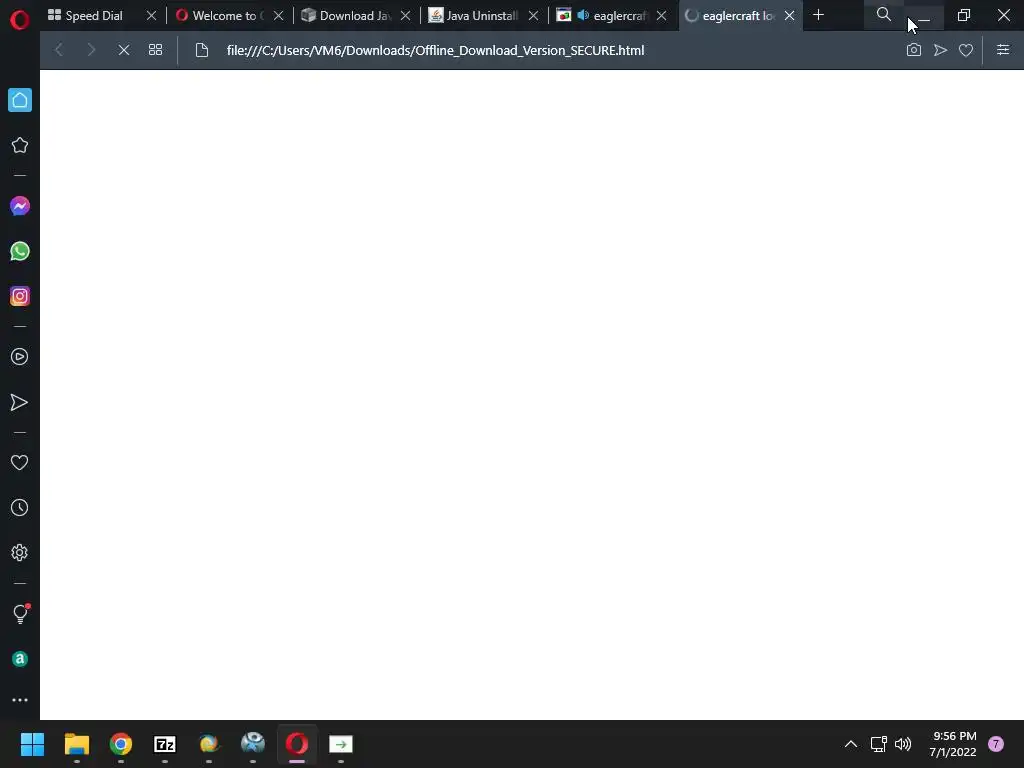Open the green 'a' sidebar extension
Screen dimensions: 1024x768
tap(20, 659)
